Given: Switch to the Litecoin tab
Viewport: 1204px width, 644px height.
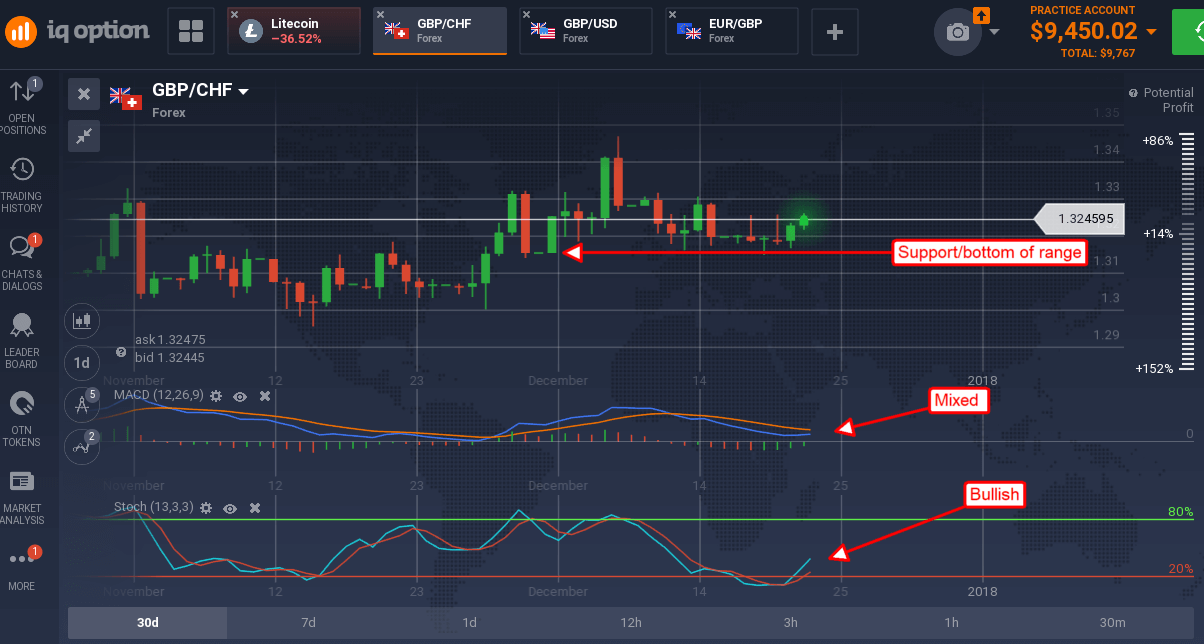Looking at the screenshot, I should pyautogui.click(x=294, y=31).
